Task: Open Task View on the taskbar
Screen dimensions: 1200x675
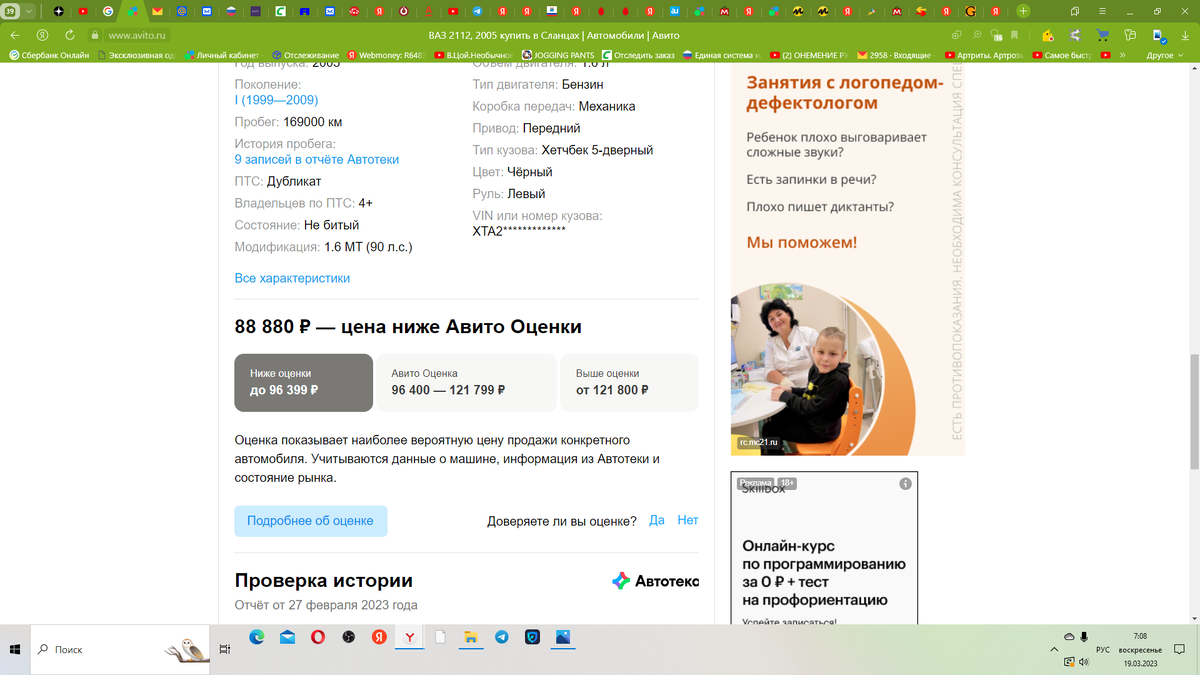Action: coord(225,650)
